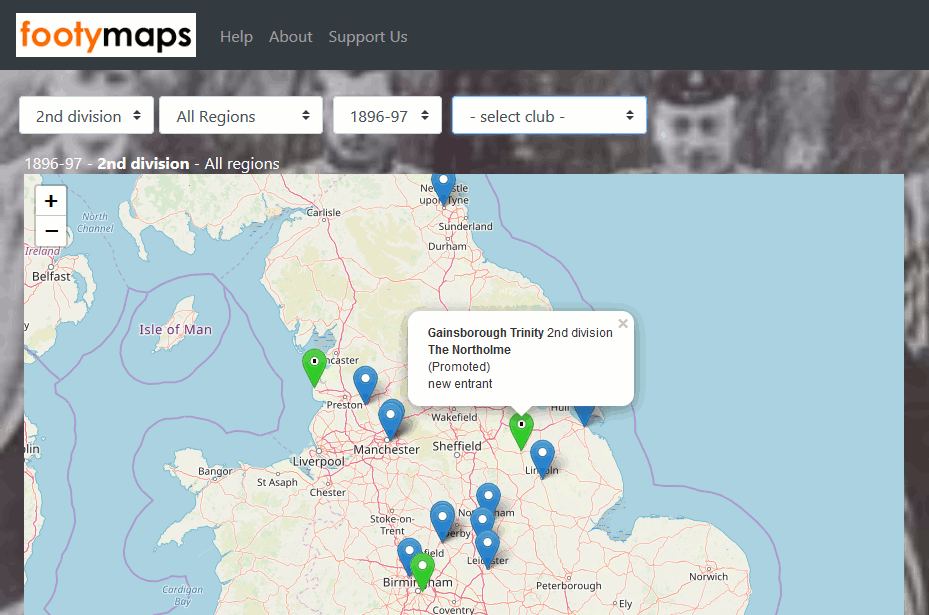
Task: Open the Support Us link
Action: coord(368,37)
